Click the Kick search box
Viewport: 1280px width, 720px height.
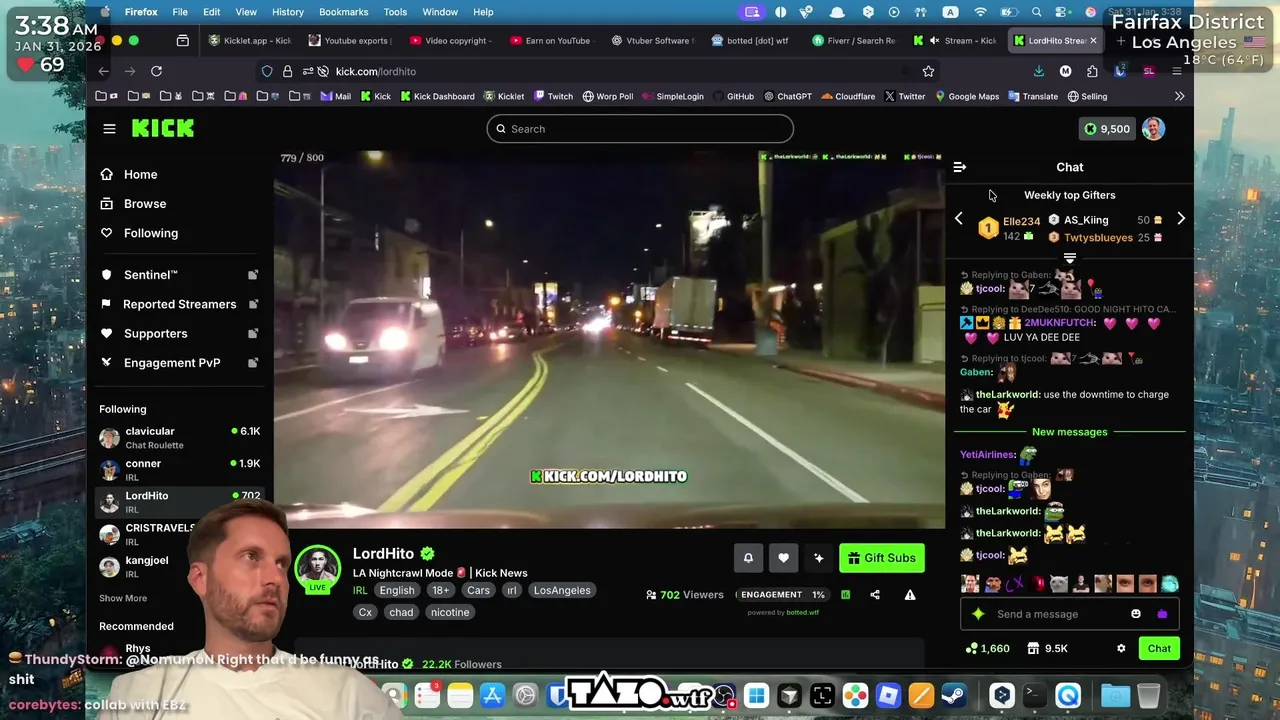640,129
